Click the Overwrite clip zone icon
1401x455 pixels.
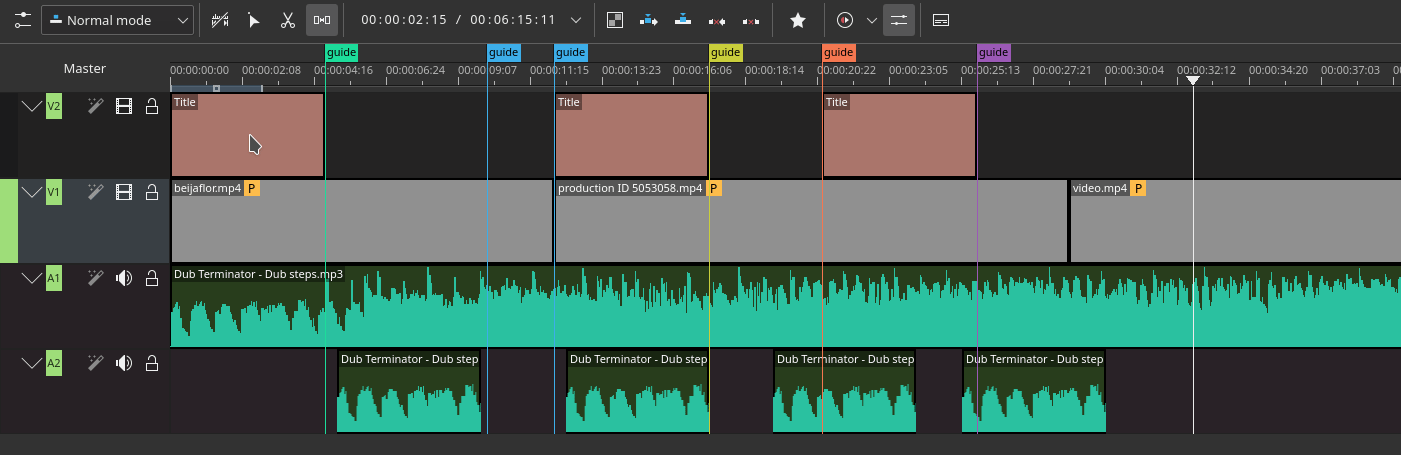(683, 20)
